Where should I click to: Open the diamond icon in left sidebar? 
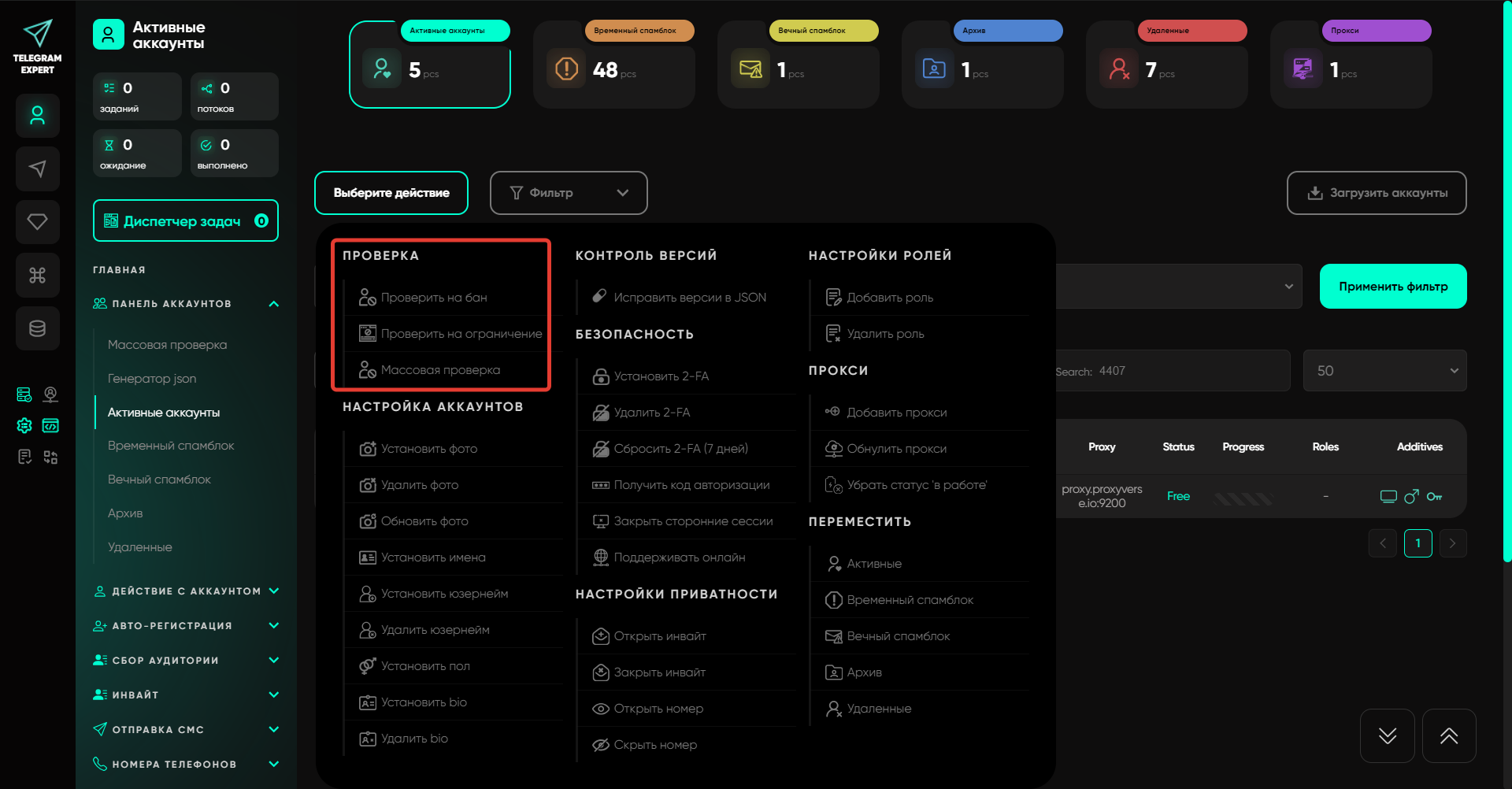[37, 222]
